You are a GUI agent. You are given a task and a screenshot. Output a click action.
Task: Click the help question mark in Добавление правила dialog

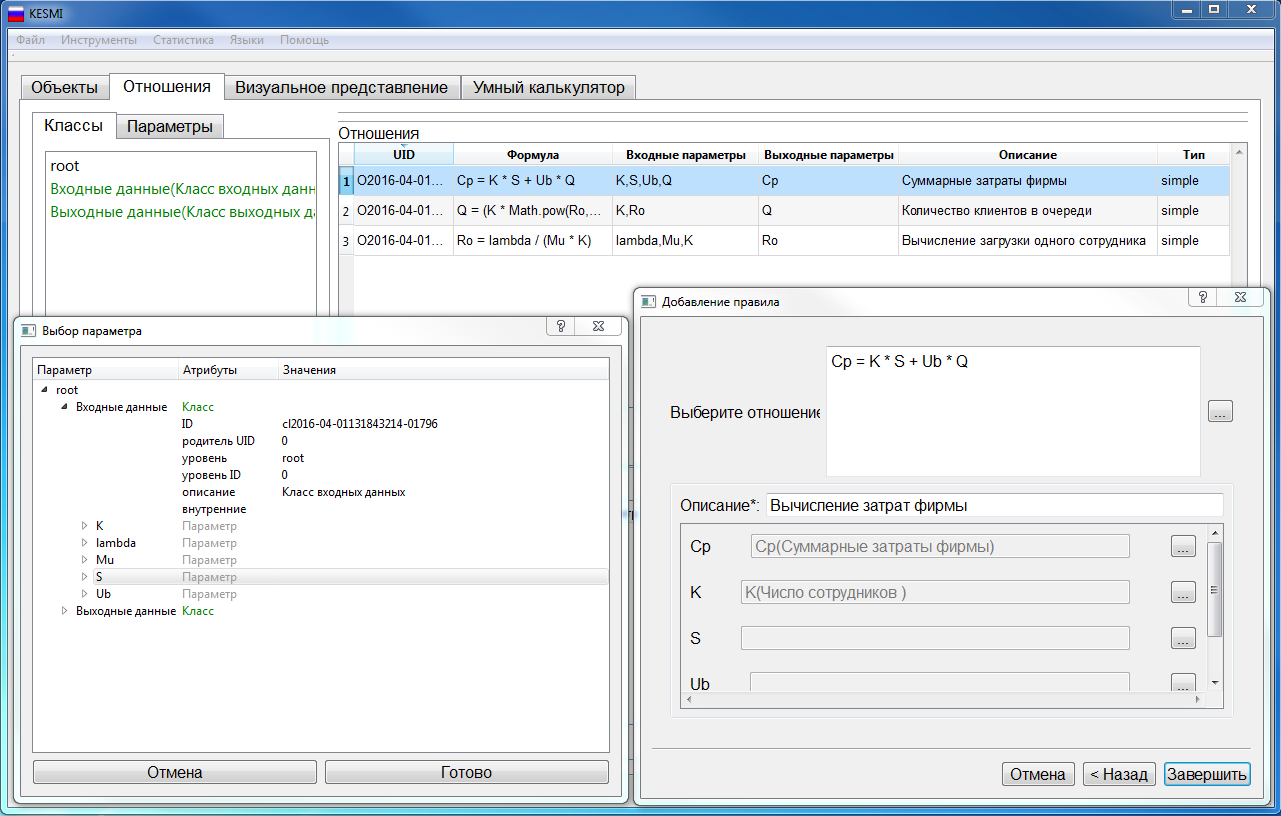(x=1203, y=298)
